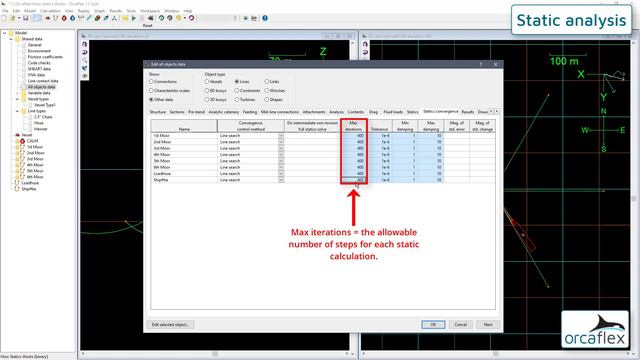Click the OK button

(x=433, y=324)
